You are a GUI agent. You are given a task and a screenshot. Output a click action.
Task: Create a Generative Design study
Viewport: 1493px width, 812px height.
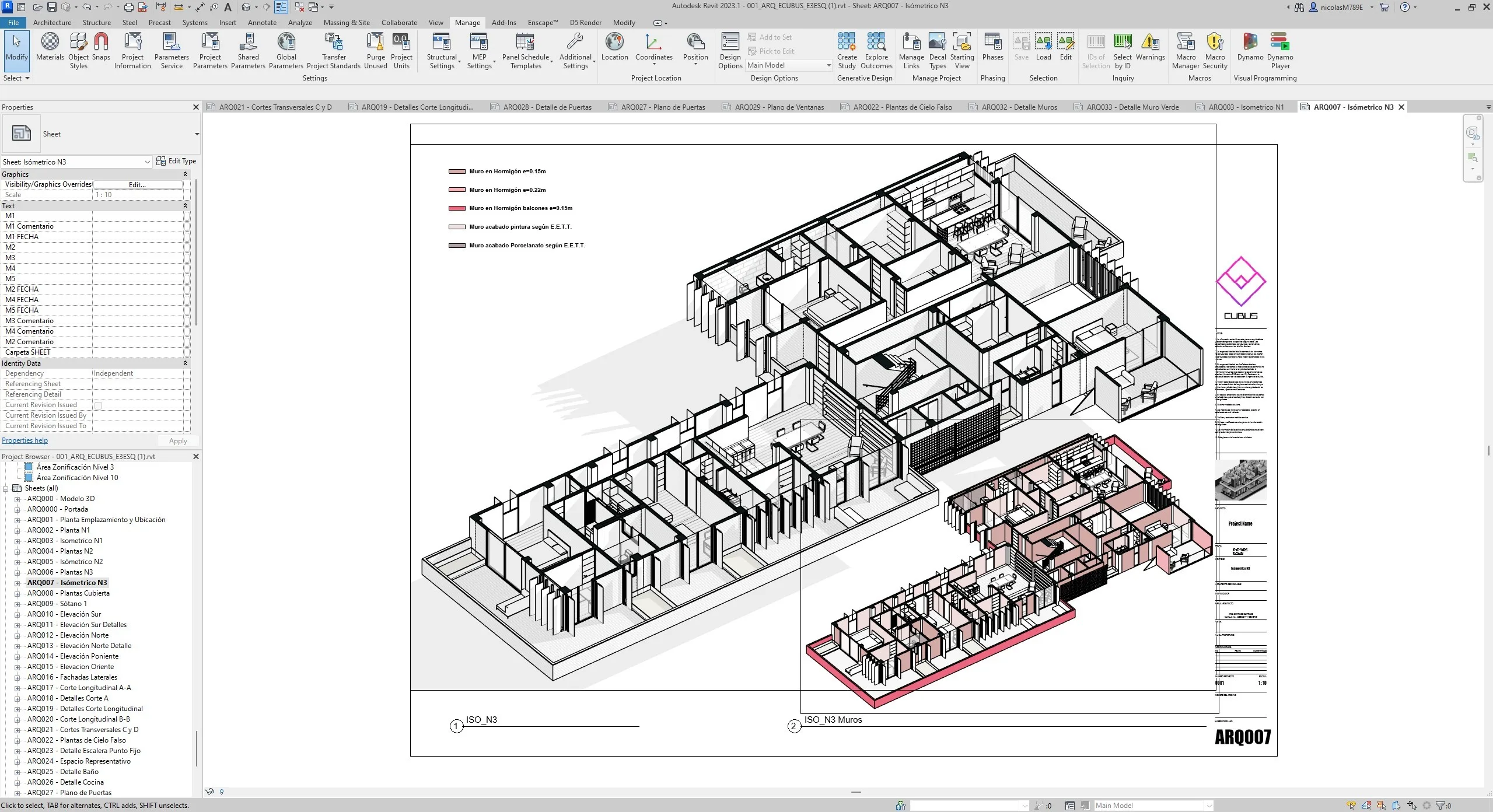click(847, 51)
